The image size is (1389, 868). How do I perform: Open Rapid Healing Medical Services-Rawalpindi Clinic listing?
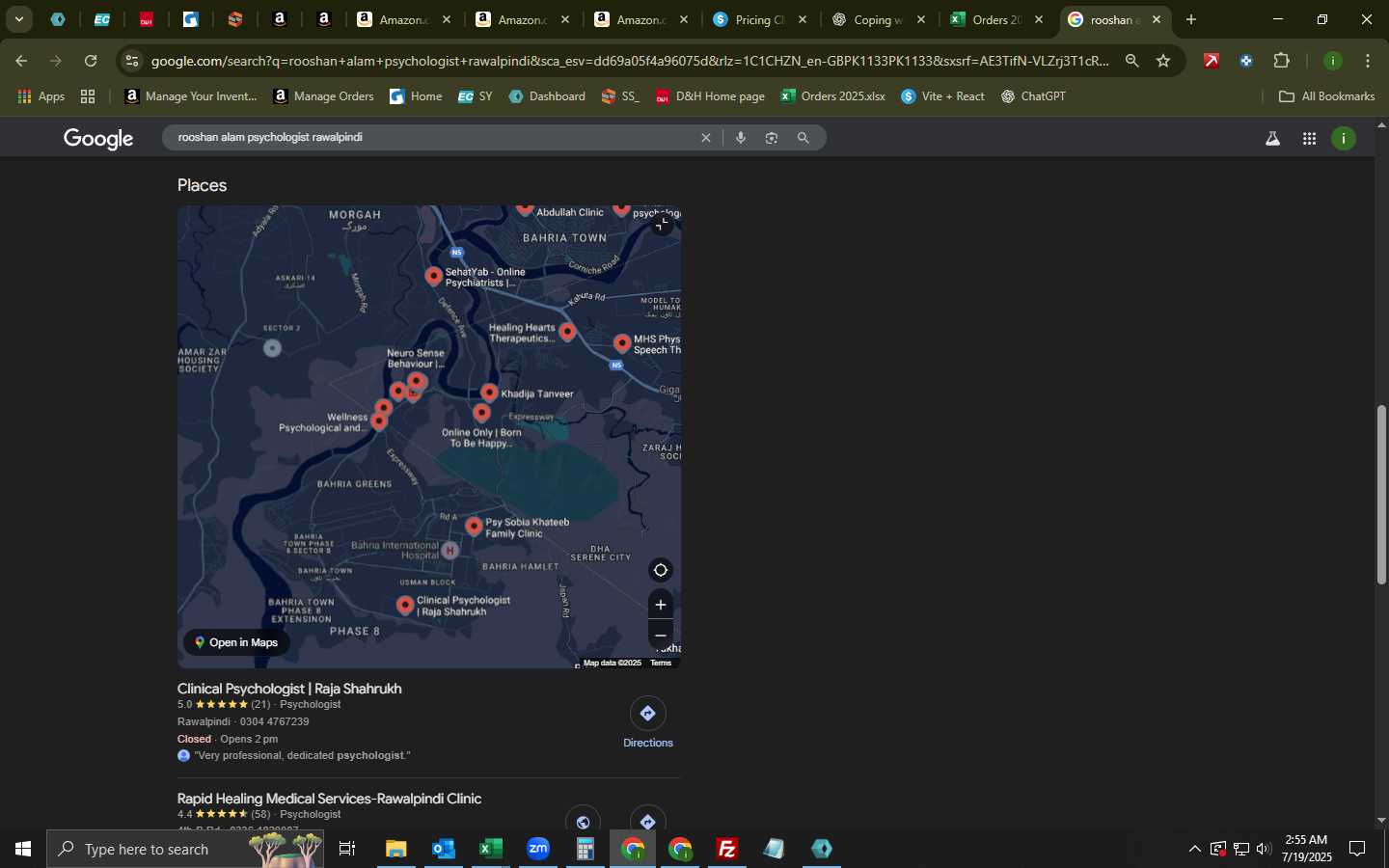329,799
